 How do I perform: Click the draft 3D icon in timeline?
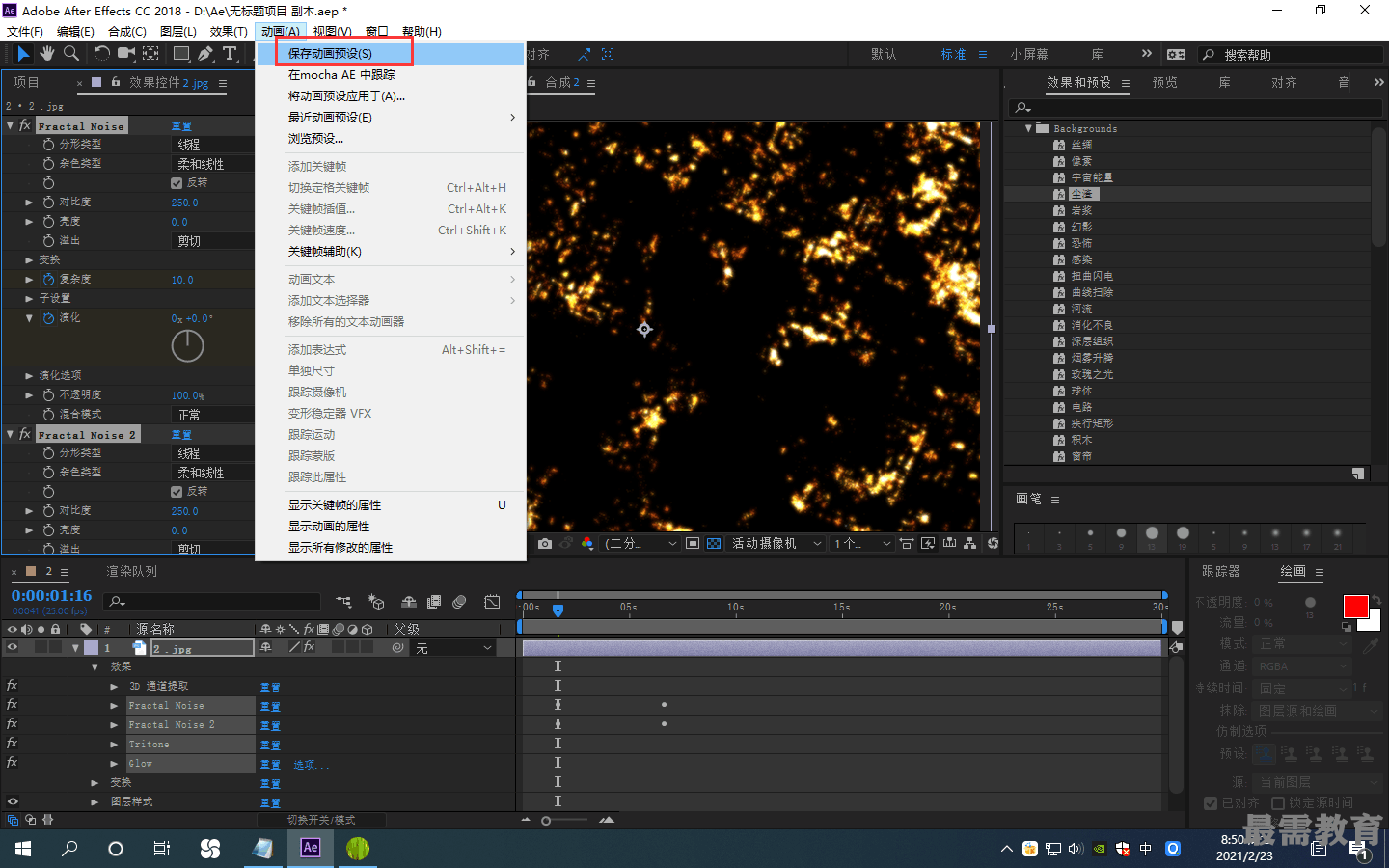coord(377,602)
